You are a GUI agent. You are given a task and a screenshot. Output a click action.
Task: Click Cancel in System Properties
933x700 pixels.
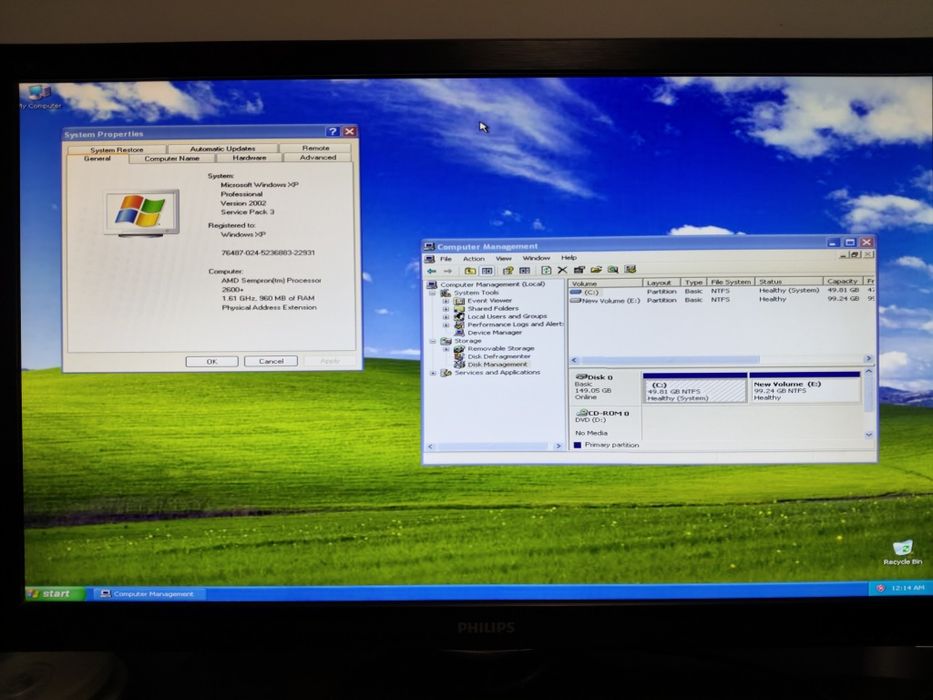click(x=271, y=361)
